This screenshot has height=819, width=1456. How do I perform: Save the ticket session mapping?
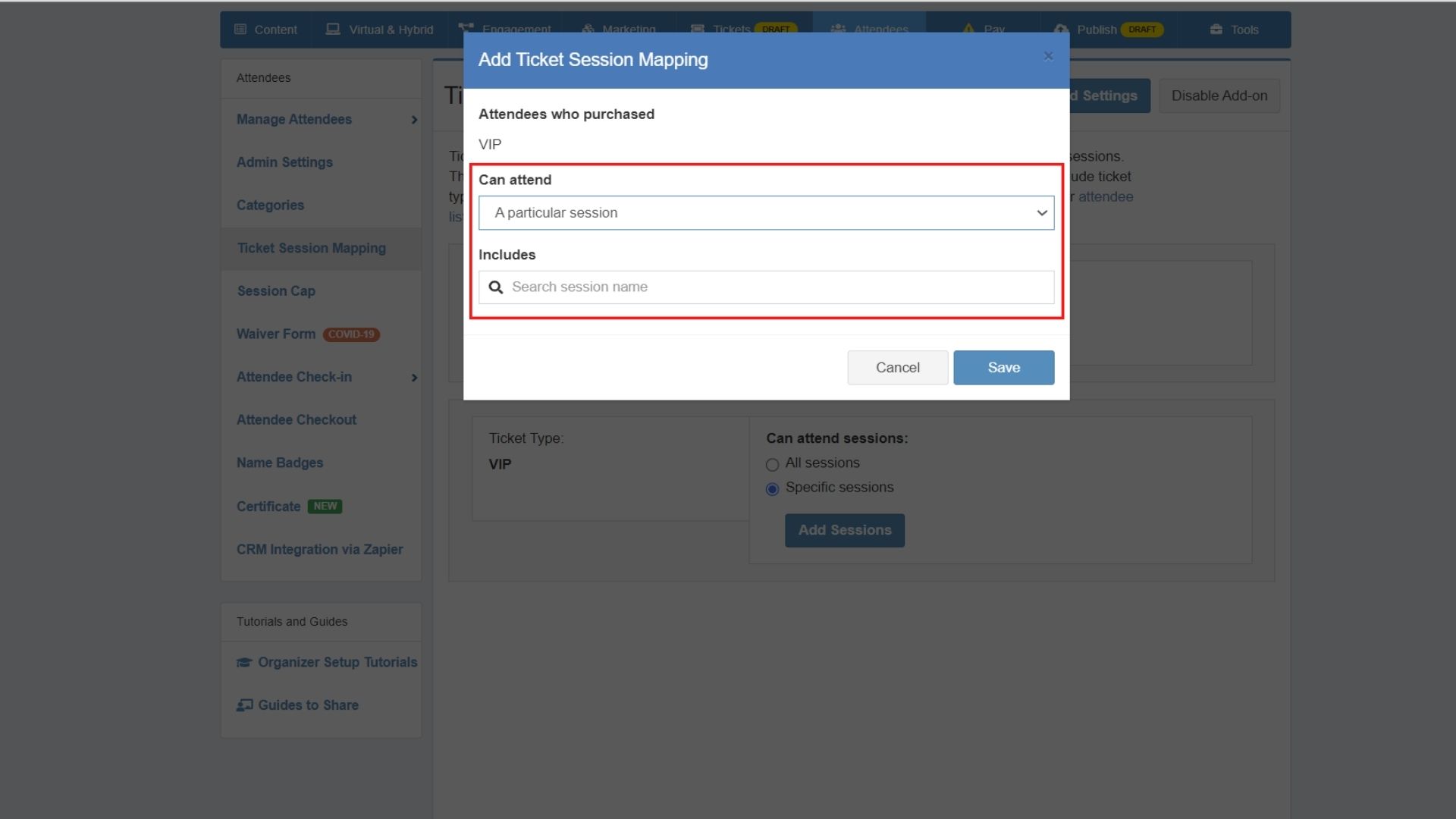[x=1003, y=368]
